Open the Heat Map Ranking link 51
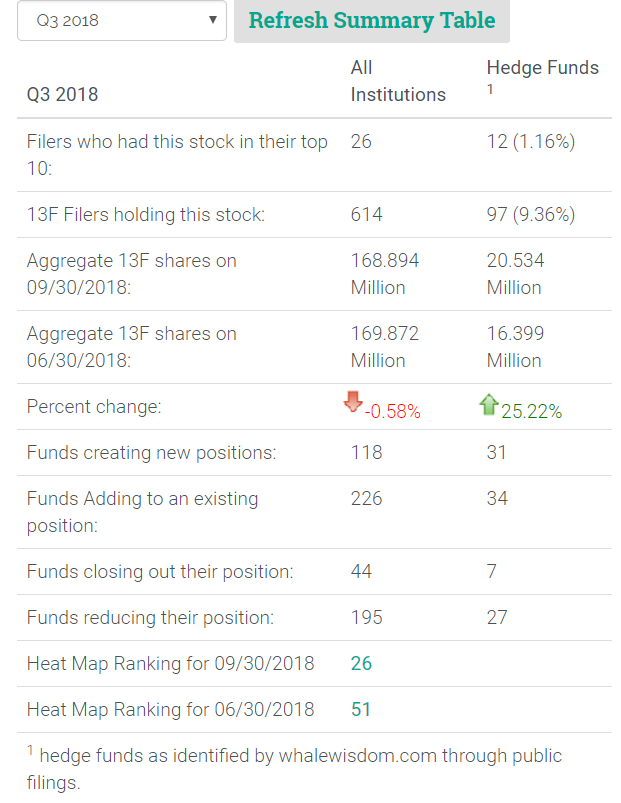Viewport: 621px width, 803px height. (x=361, y=709)
